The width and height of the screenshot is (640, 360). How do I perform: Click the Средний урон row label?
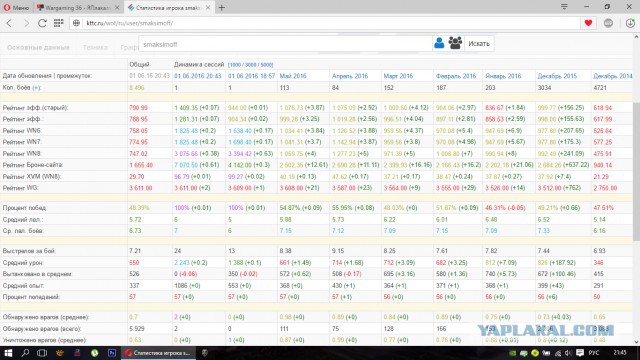[x=23, y=262]
